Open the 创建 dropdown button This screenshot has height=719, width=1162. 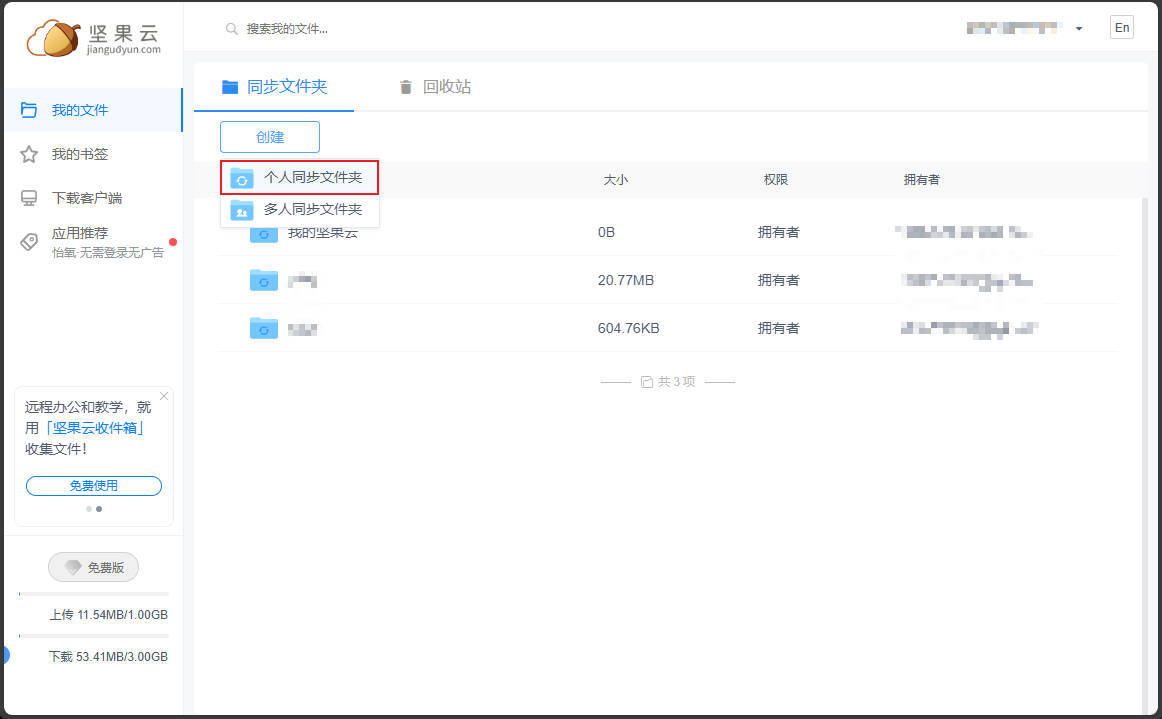point(270,137)
